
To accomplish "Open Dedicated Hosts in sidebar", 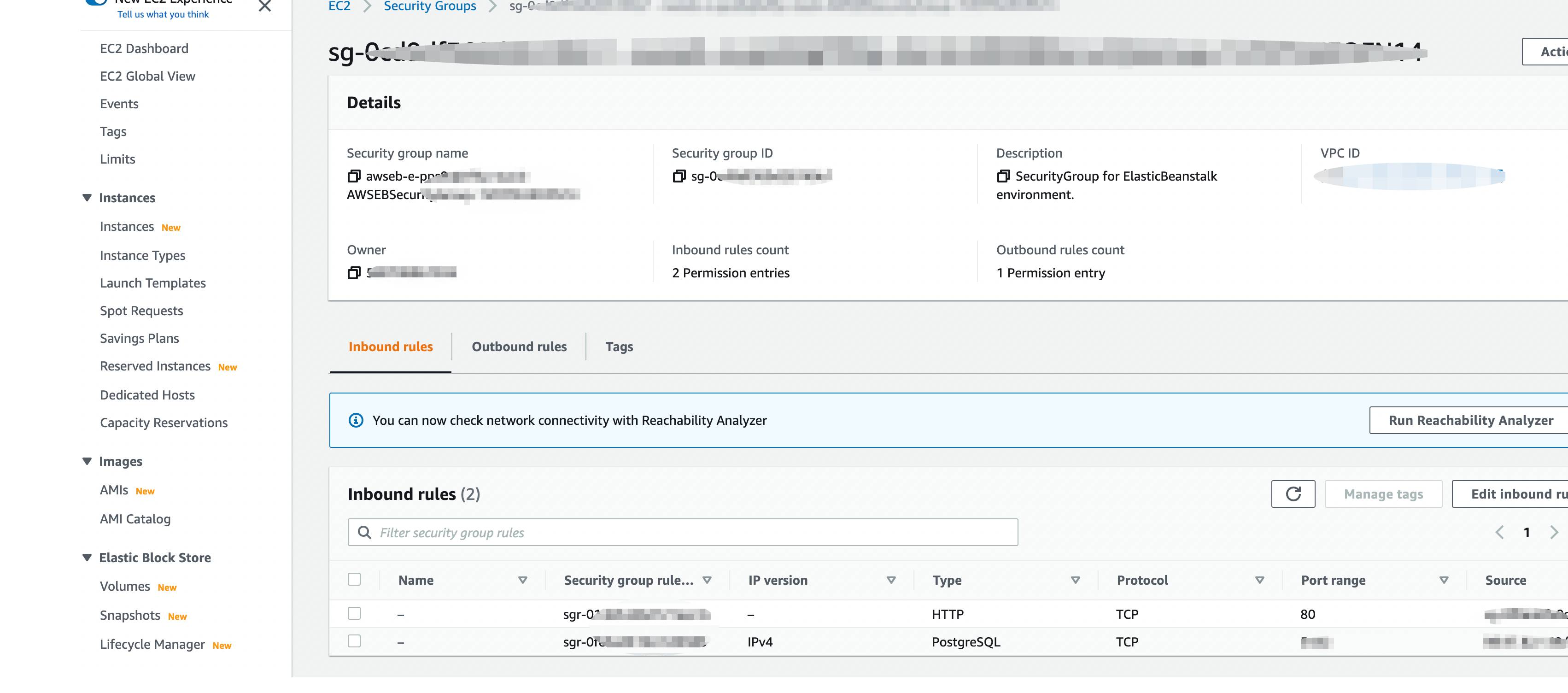I will [x=147, y=395].
